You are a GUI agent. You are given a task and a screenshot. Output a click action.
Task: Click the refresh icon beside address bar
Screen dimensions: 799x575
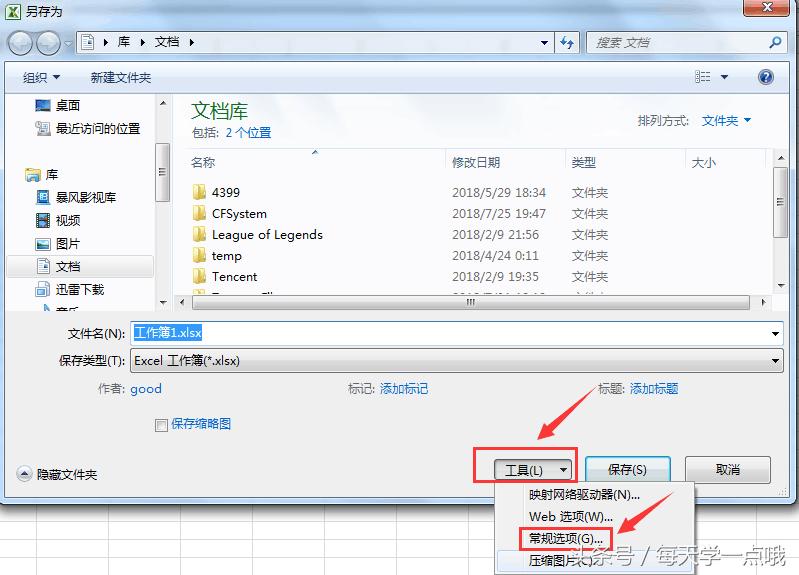click(x=567, y=42)
